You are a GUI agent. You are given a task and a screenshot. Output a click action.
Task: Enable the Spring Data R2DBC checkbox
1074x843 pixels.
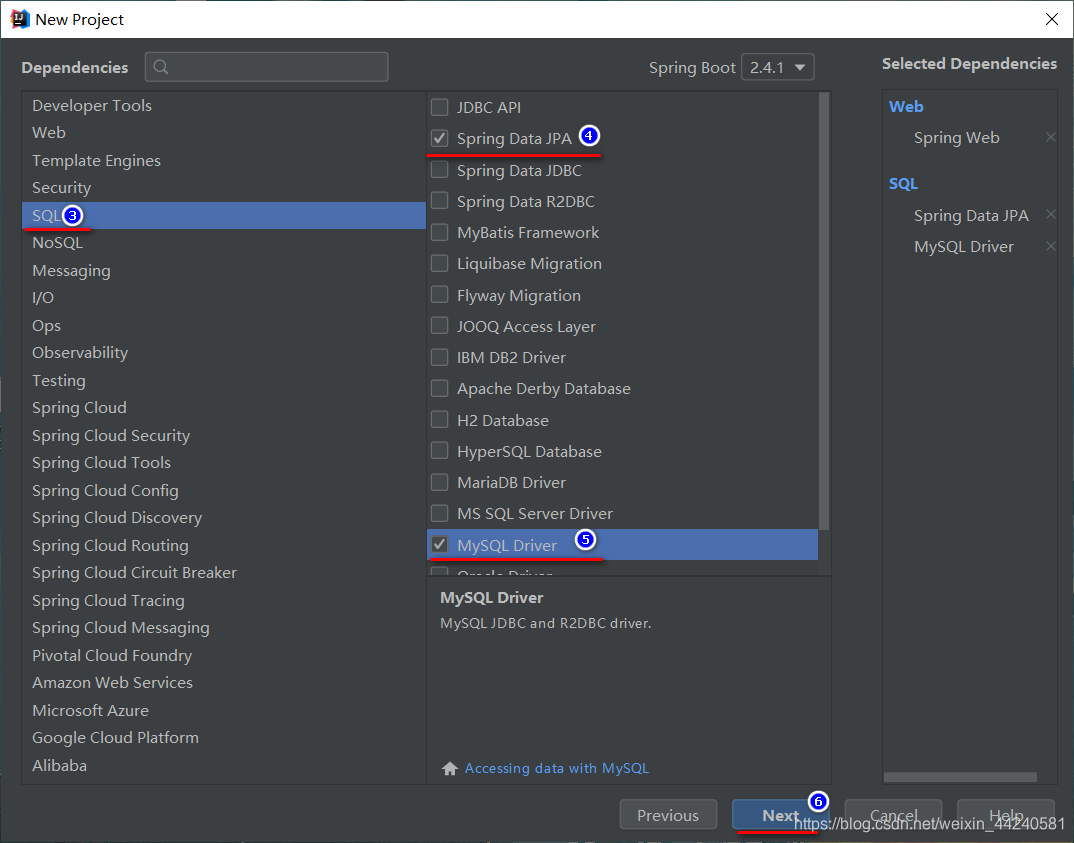point(439,201)
